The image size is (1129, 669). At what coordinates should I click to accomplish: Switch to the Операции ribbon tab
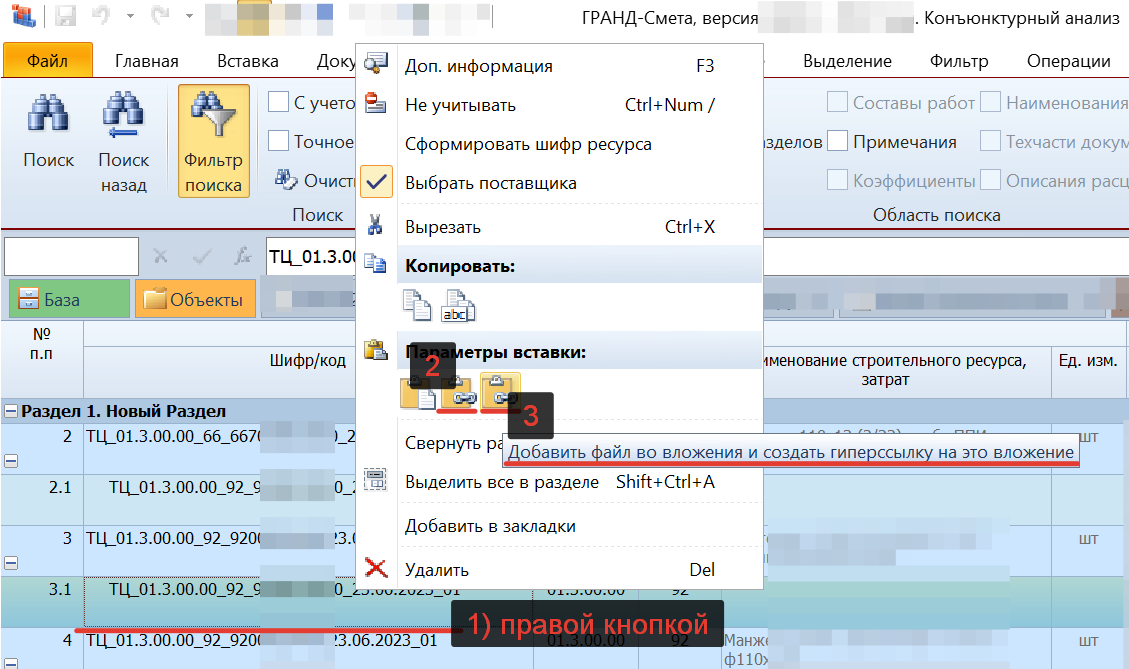tap(1069, 61)
